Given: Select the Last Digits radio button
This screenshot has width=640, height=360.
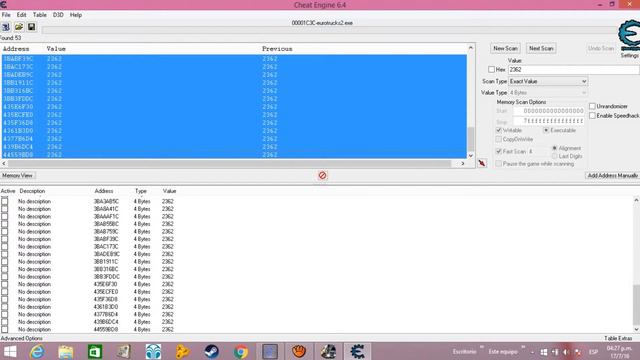Looking at the screenshot, I should coord(554,156).
